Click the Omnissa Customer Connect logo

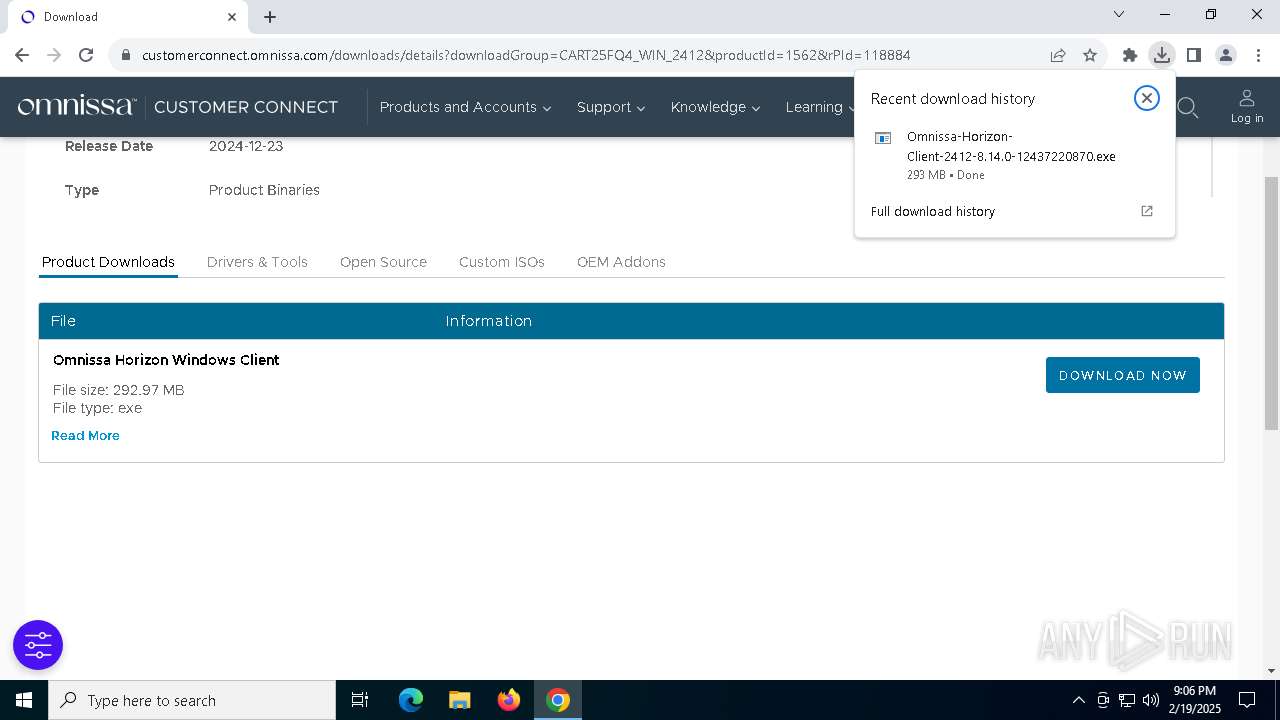(x=178, y=106)
